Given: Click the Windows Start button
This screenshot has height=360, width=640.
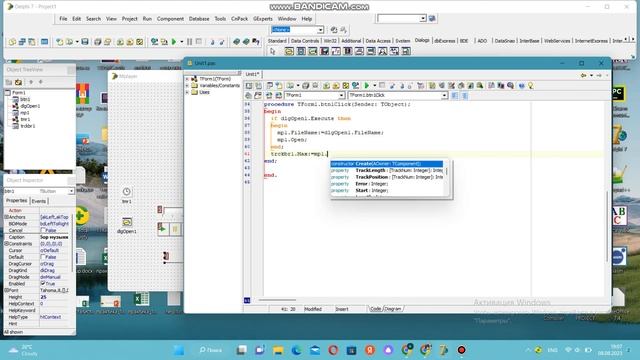Looking at the screenshot, I should 179,350.
